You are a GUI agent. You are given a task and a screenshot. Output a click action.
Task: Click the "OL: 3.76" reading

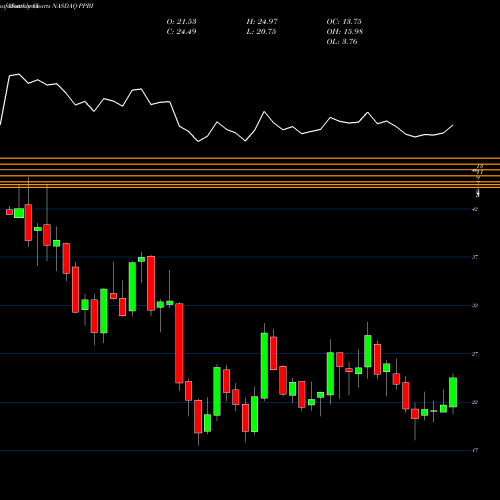[x=342, y=41]
